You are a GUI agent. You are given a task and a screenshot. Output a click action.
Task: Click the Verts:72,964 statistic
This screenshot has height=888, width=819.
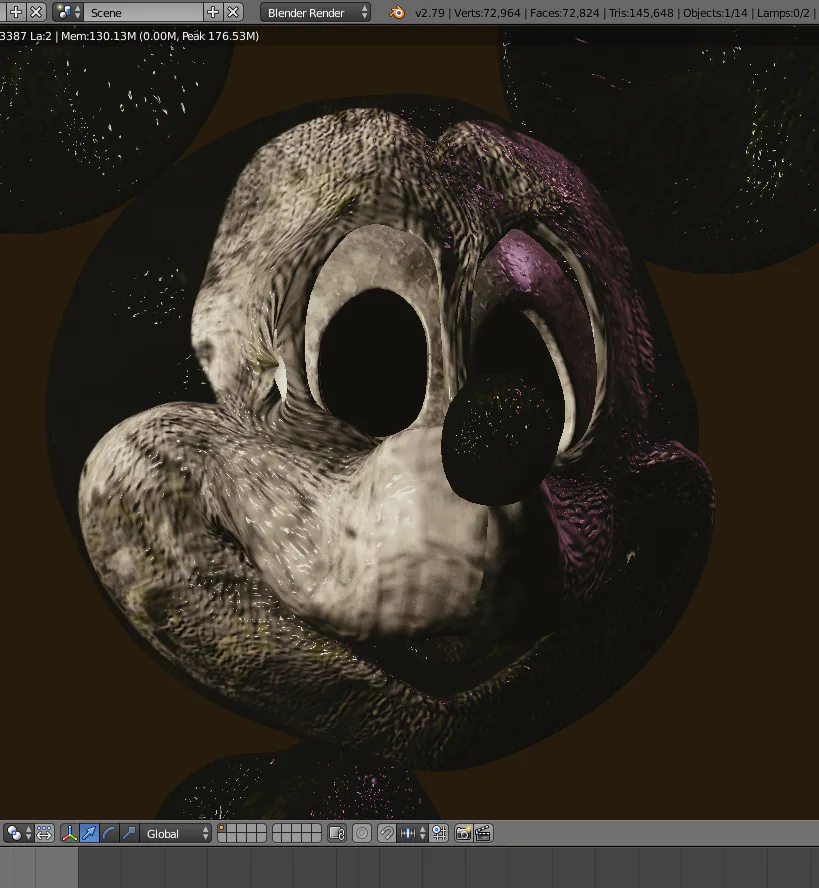pyautogui.click(x=487, y=12)
